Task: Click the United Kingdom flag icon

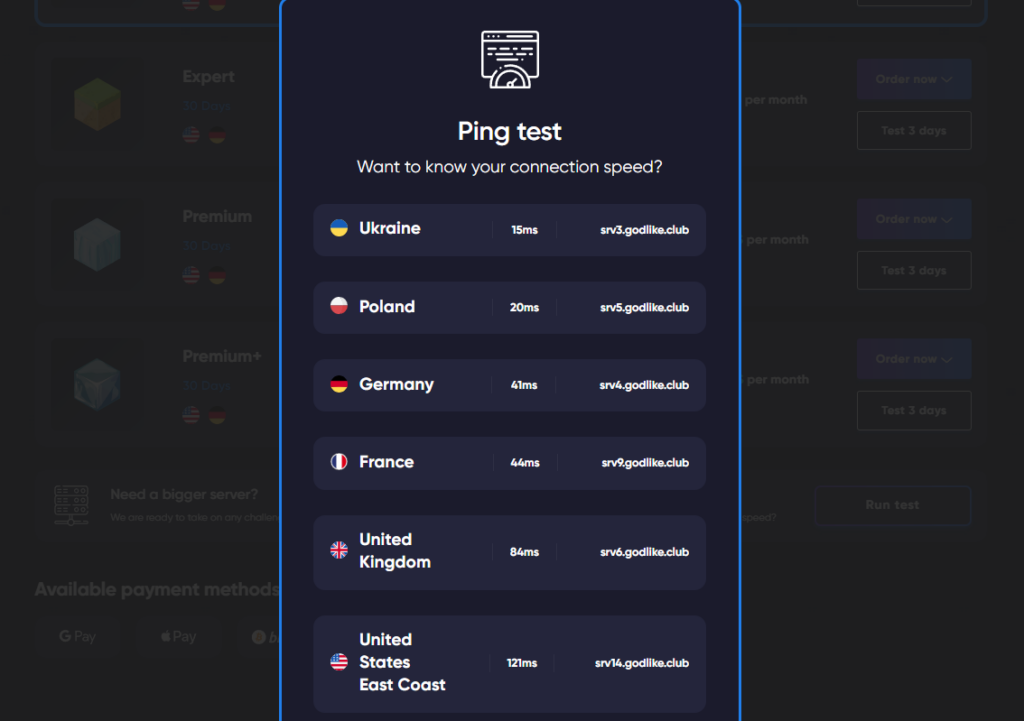Action: point(339,550)
